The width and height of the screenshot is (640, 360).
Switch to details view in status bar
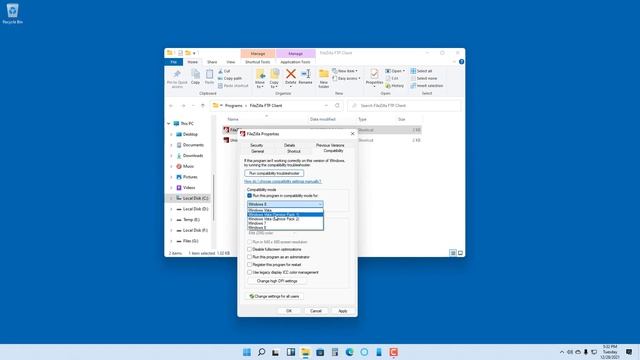point(453,253)
